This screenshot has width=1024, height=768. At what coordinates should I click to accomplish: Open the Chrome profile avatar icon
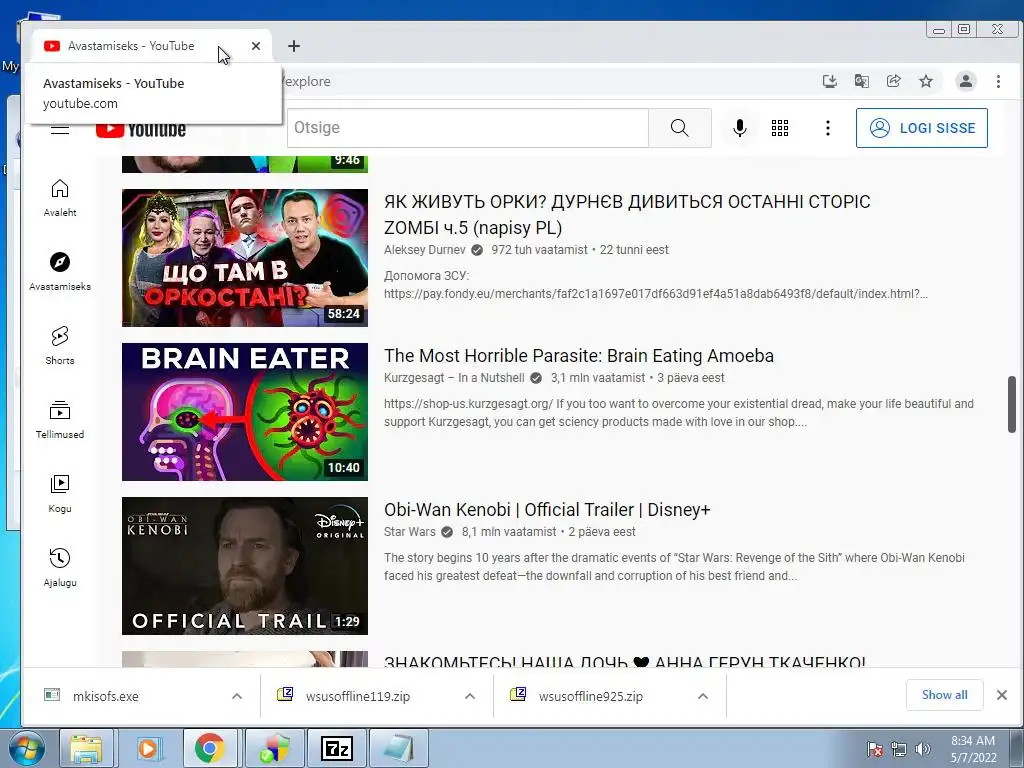[966, 81]
